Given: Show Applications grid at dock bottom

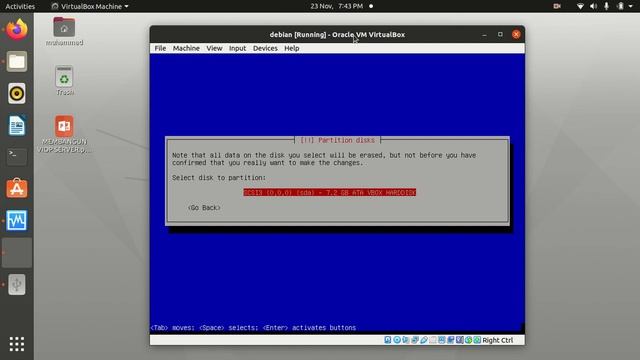Looking at the screenshot, I should pos(17,344).
